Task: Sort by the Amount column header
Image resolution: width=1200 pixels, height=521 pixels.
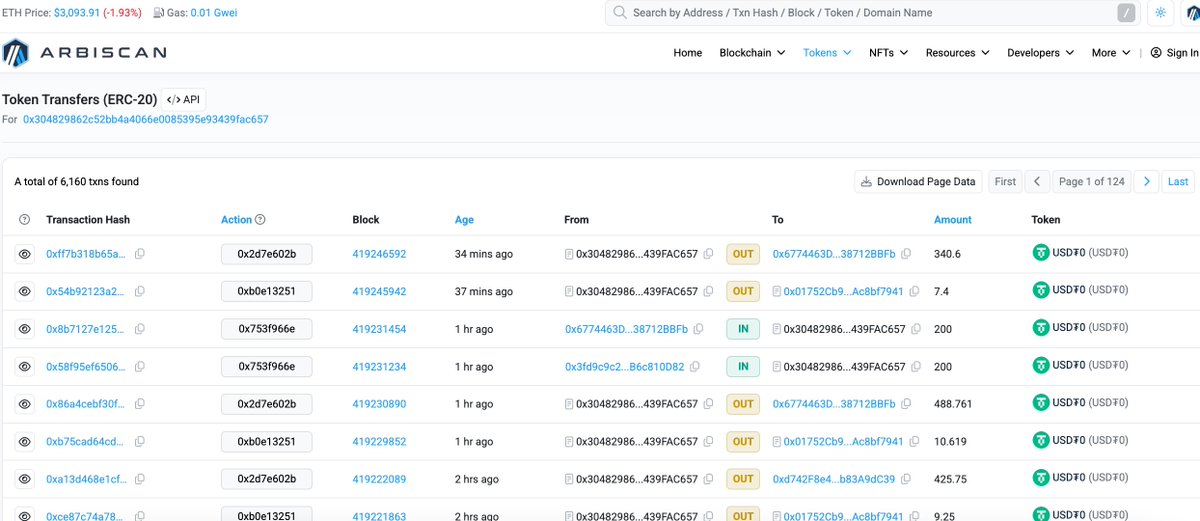Action: point(953,220)
